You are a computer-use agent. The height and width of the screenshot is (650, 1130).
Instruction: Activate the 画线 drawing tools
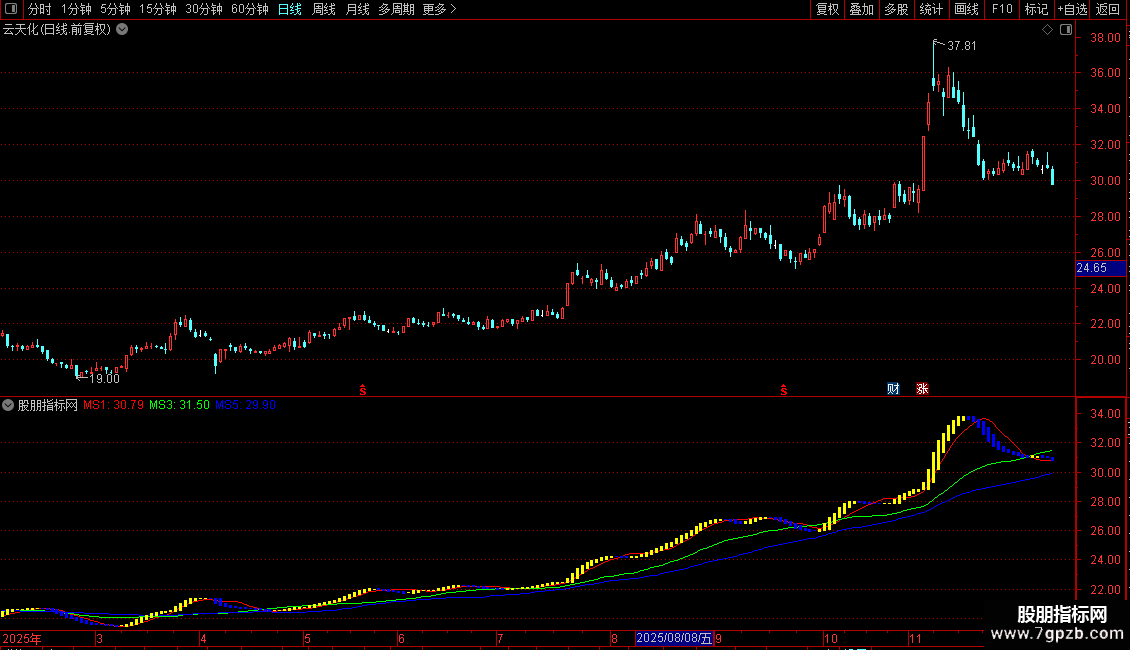click(966, 9)
